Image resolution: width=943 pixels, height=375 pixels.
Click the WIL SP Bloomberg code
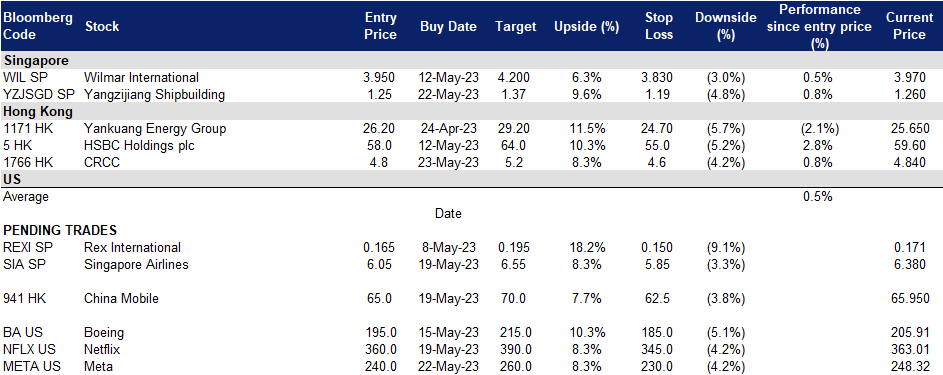tap(22, 78)
